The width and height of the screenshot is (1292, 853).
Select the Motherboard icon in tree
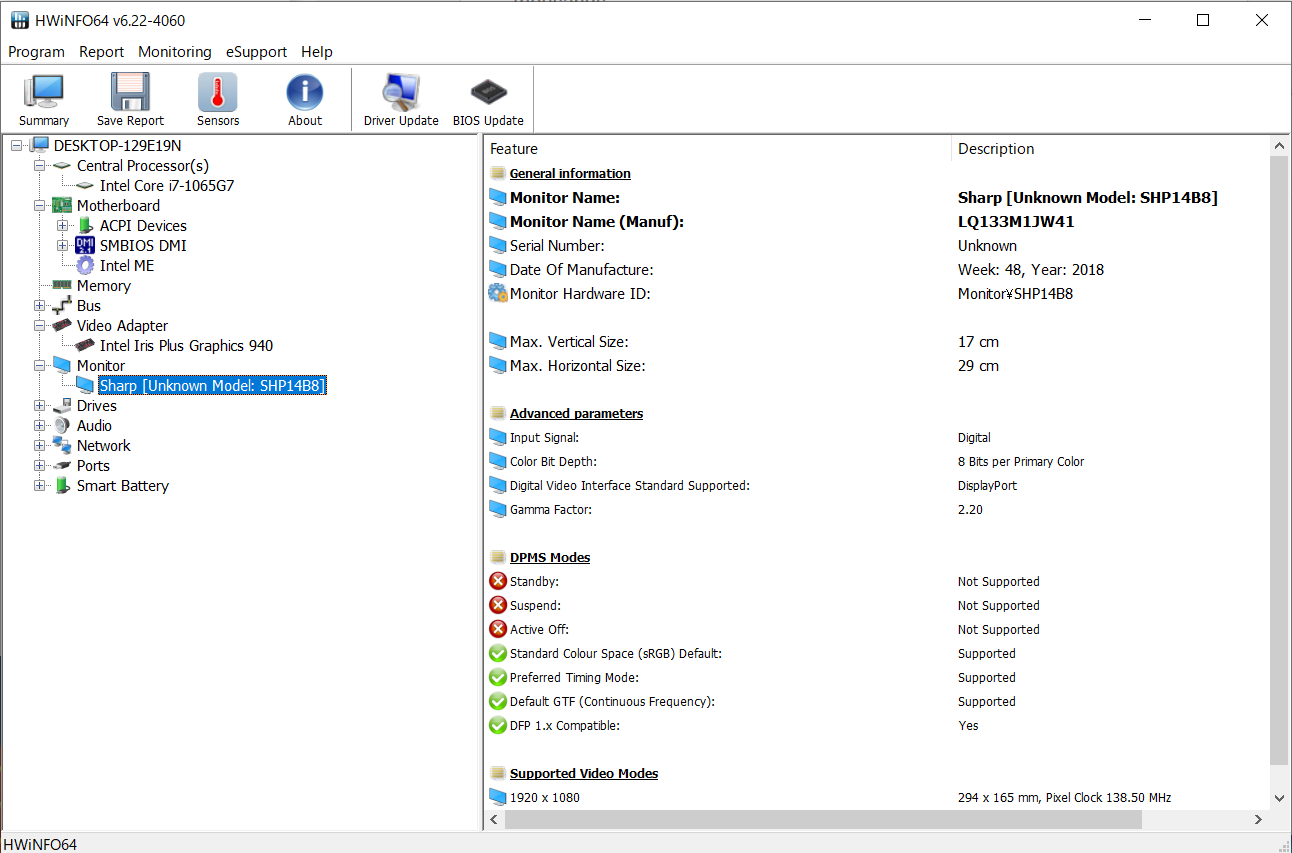pos(62,206)
